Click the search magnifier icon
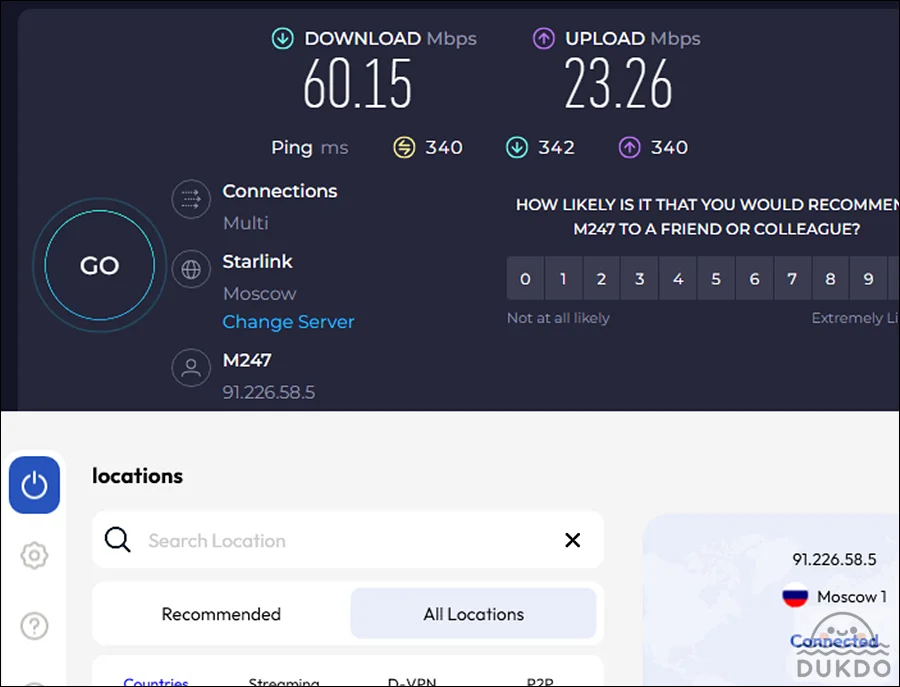The width and height of the screenshot is (900, 687). coord(117,540)
